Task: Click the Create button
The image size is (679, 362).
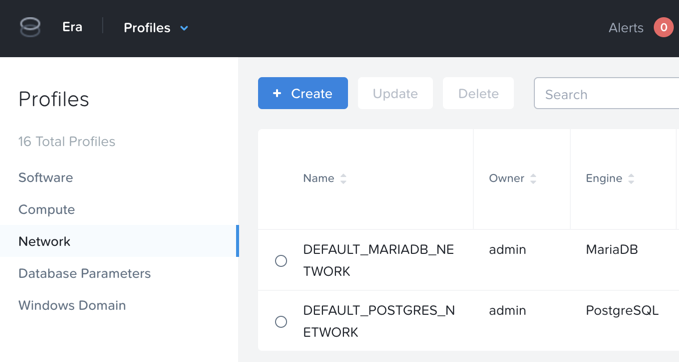Action: (303, 93)
